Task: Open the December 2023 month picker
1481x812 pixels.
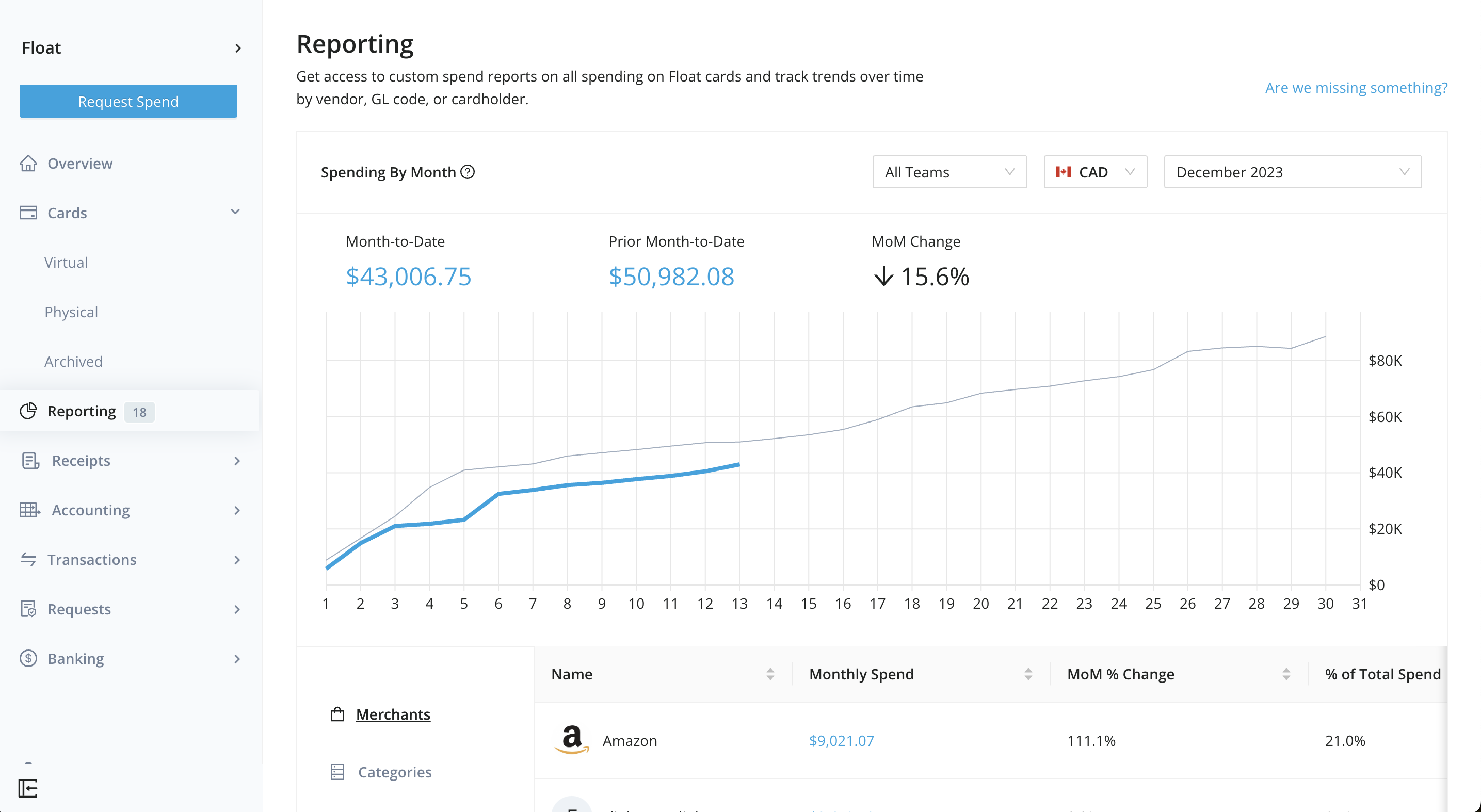Action: tap(1291, 172)
